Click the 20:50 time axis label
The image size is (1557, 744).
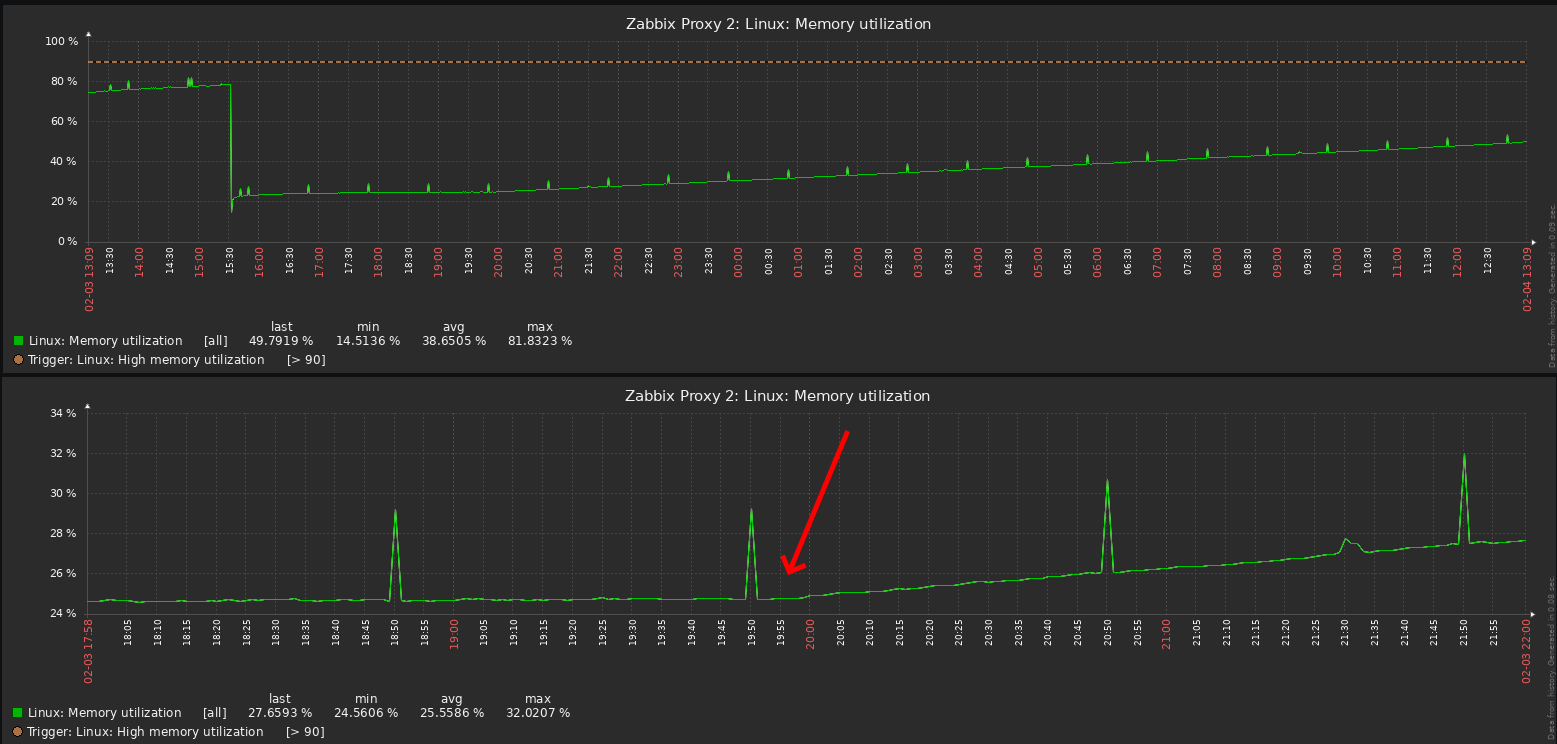click(1107, 632)
